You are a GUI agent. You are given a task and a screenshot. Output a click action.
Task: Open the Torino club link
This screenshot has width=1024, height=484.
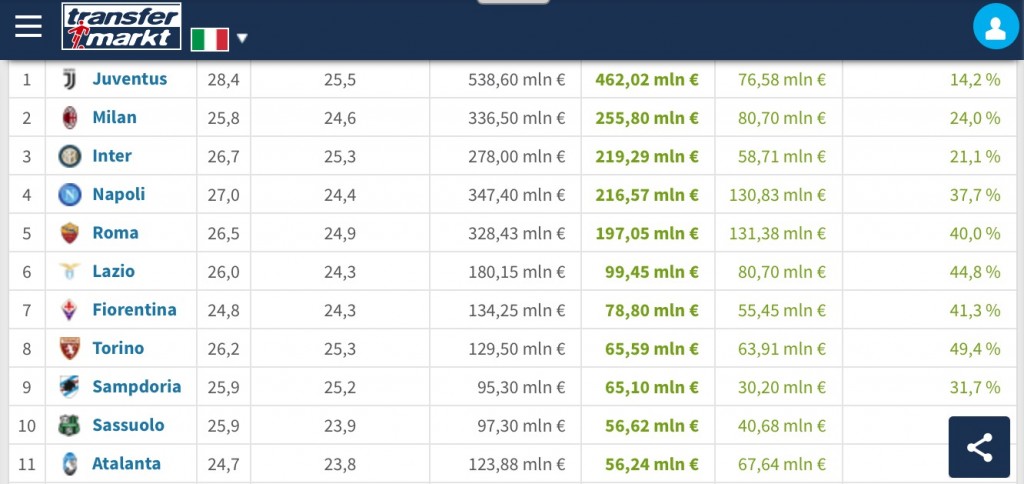[118, 348]
